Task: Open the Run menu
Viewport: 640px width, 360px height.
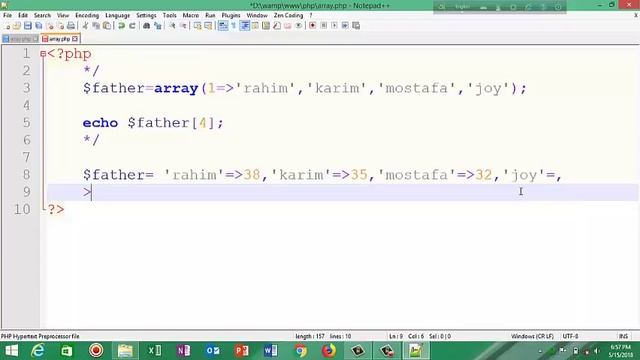Action: click(210, 15)
